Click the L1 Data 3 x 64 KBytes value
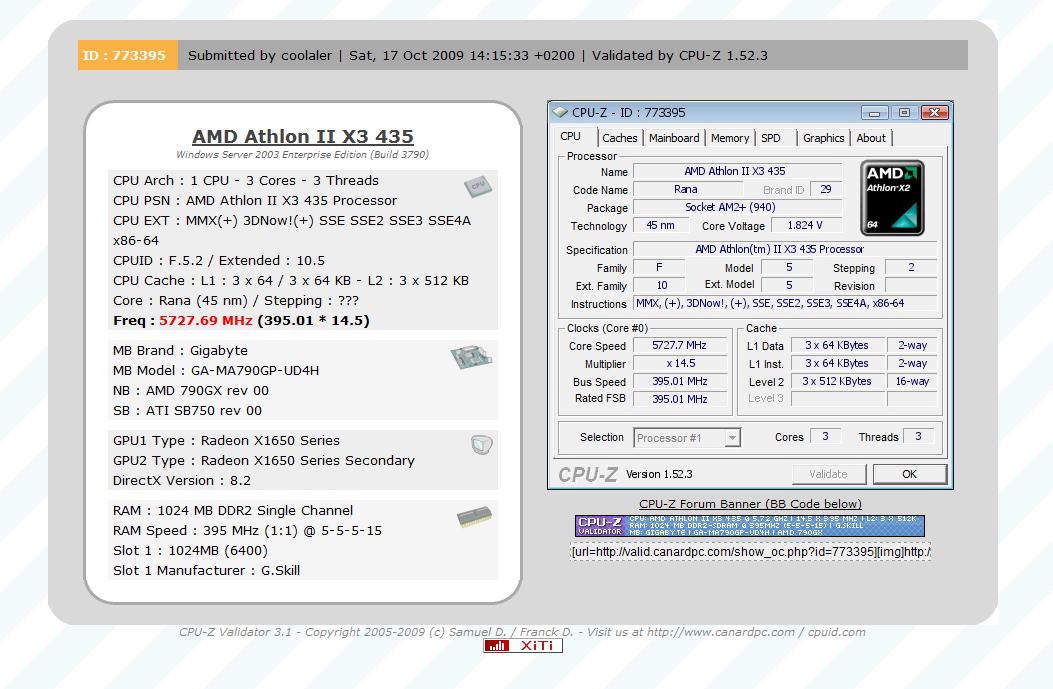The width and height of the screenshot is (1053, 689). coord(837,345)
